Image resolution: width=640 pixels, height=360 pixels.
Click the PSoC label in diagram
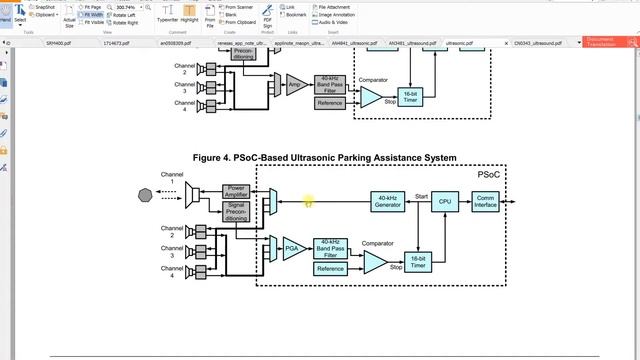489,175
